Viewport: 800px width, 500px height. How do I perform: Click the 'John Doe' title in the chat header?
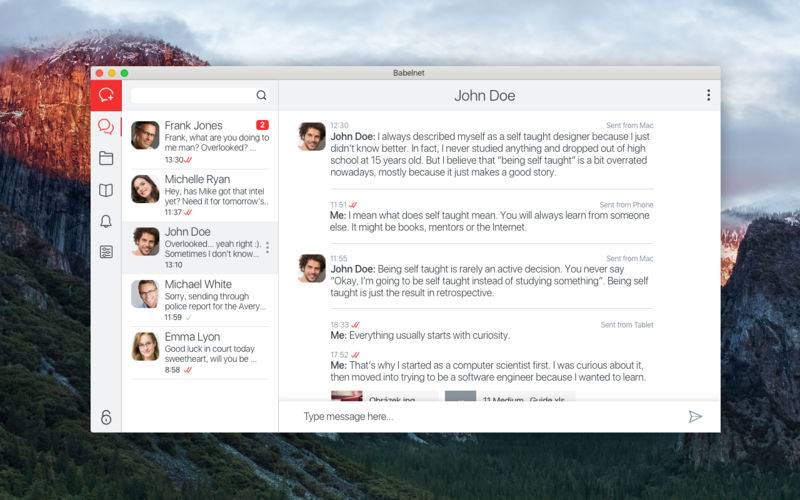pyautogui.click(x=485, y=95)
